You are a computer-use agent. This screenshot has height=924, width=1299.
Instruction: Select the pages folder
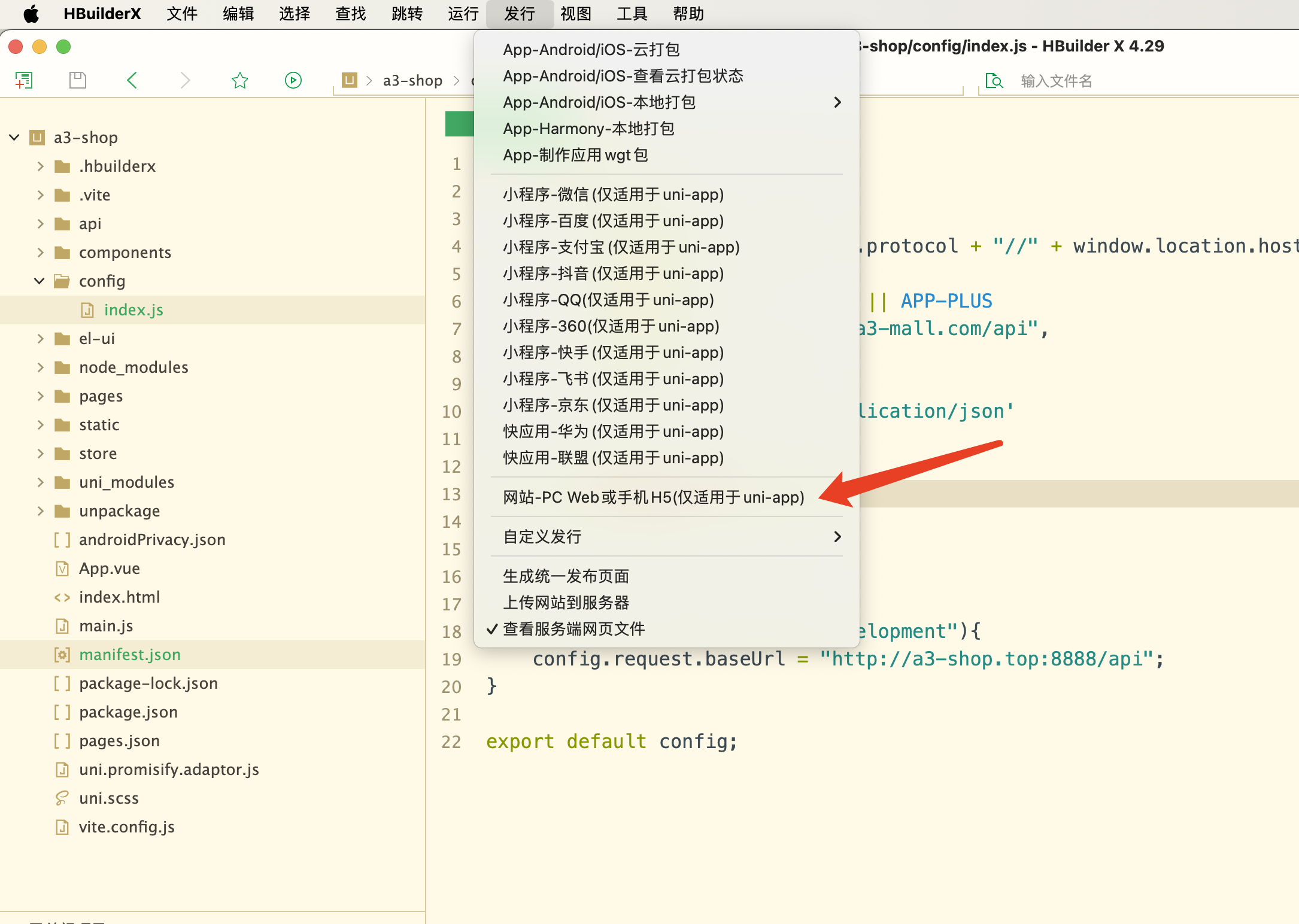coord(101,396)
